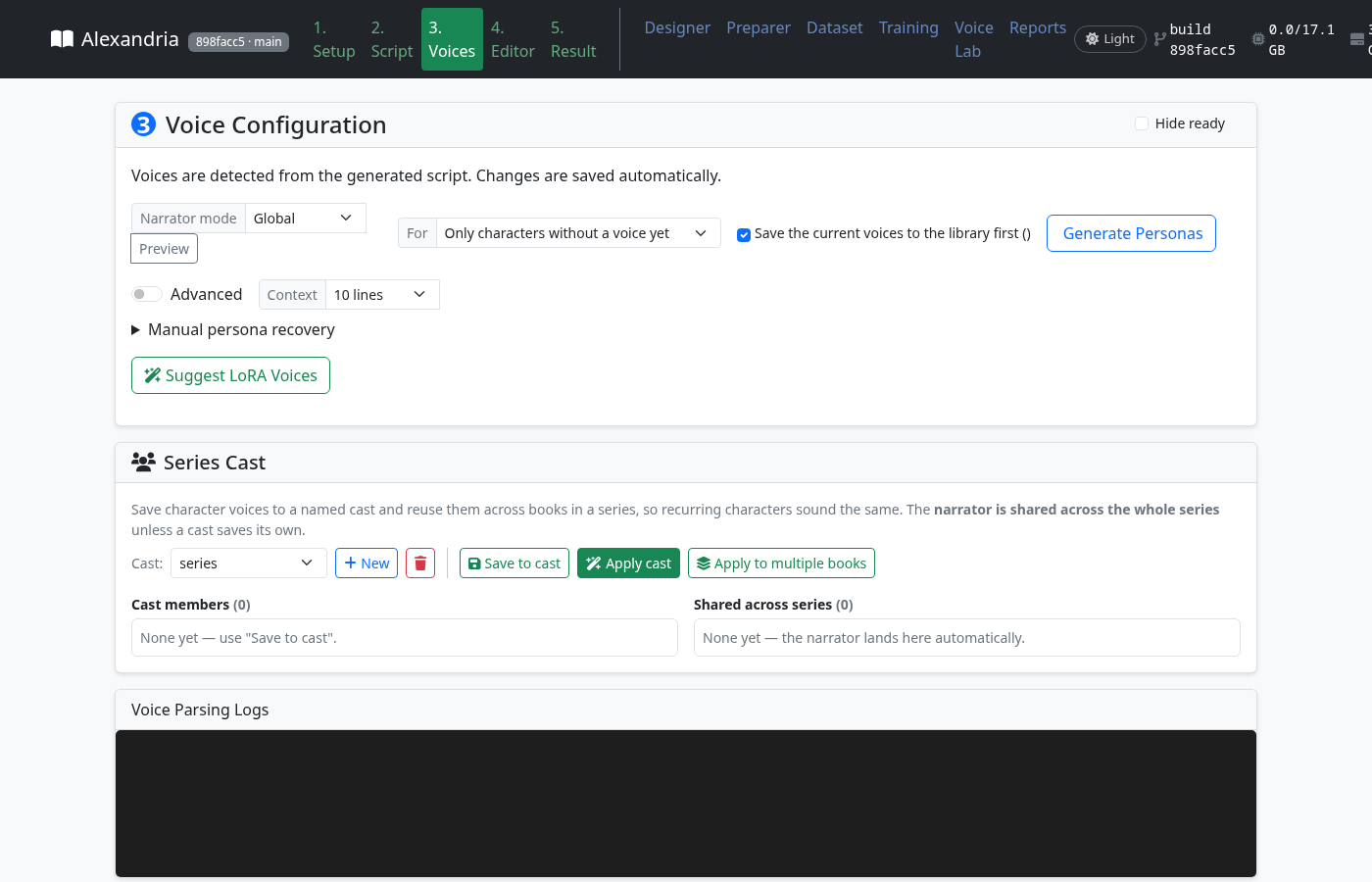1372x882 pixels.
Task: Click the git branch icon beside build
Action: (1160, 39)
